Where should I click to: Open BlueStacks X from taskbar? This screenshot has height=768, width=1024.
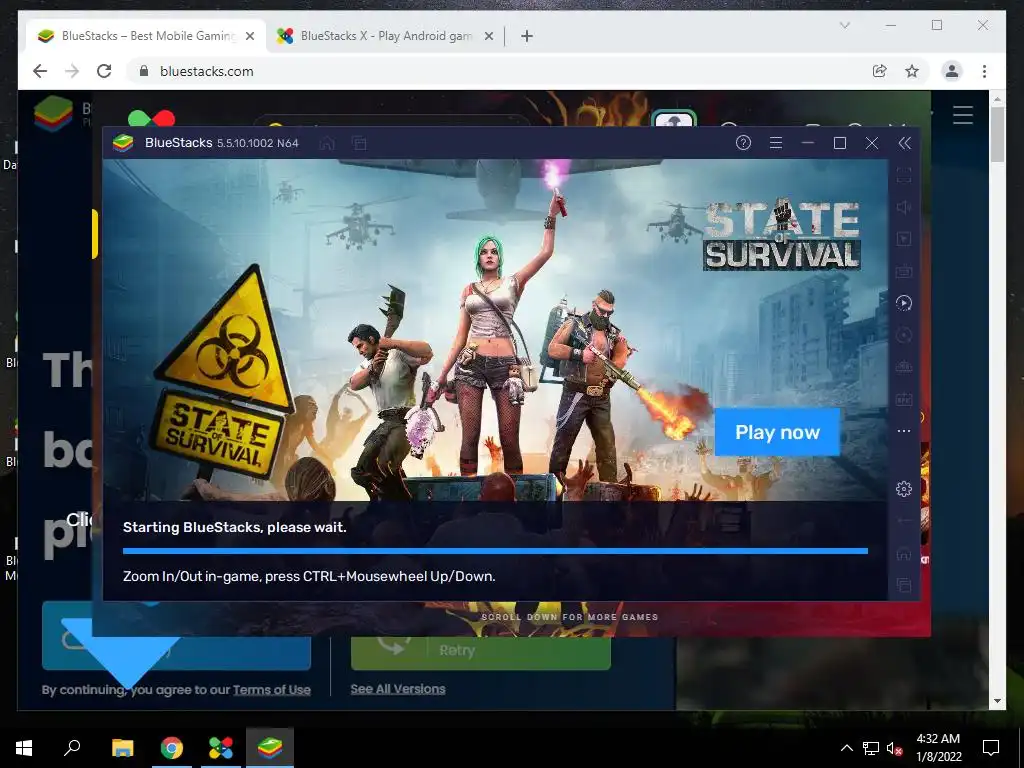(221, 748)
